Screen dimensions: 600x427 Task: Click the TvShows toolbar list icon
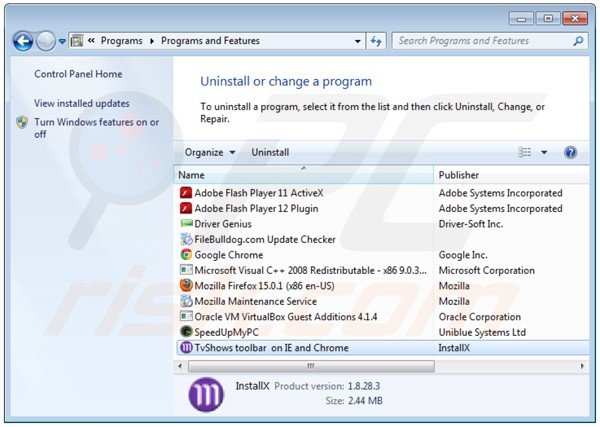click(x=186, y=348)
